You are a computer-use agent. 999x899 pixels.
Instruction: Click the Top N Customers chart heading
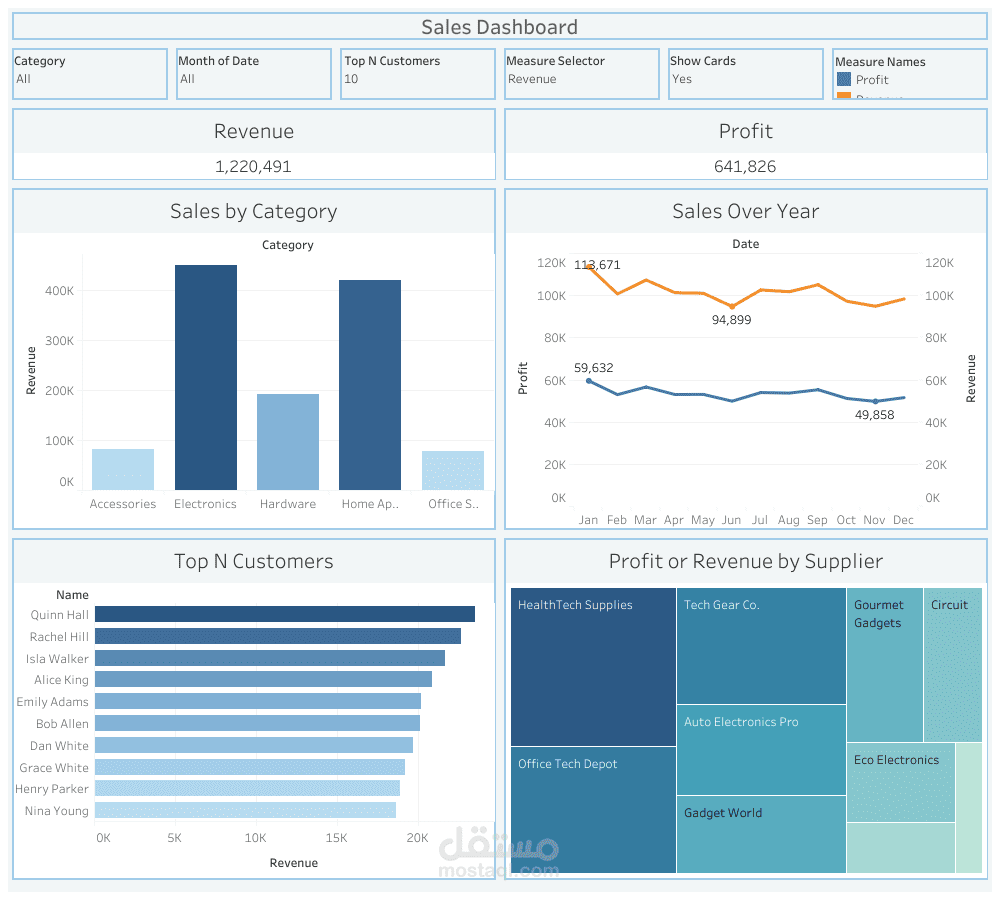point(254,561)
